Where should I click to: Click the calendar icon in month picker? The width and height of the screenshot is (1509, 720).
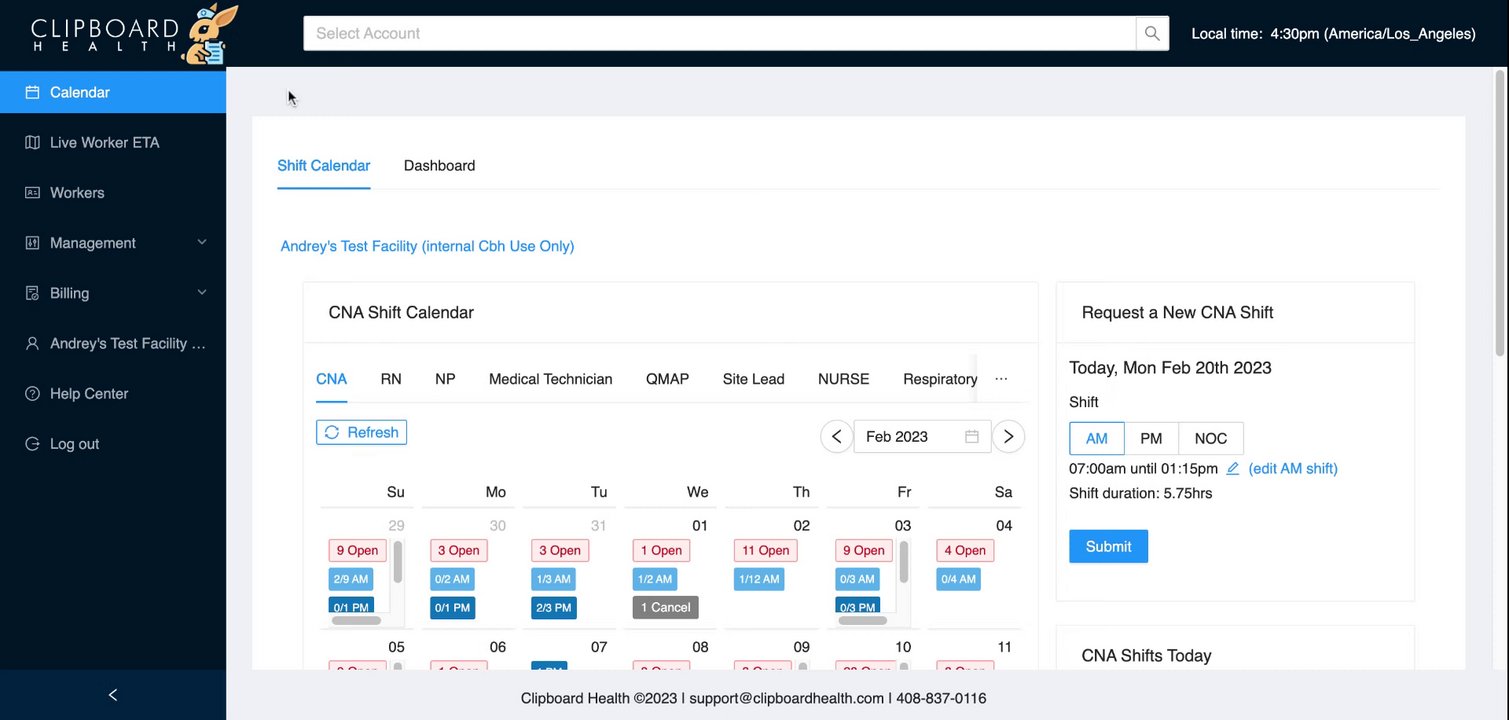click(971, 437)
